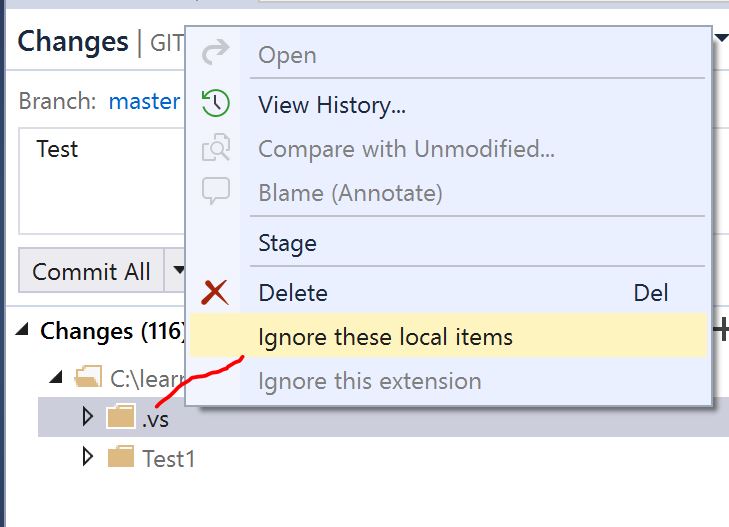Viewport: 729px width, 527px height.
Task: Click the red Delete X icon
Action: 215,293
